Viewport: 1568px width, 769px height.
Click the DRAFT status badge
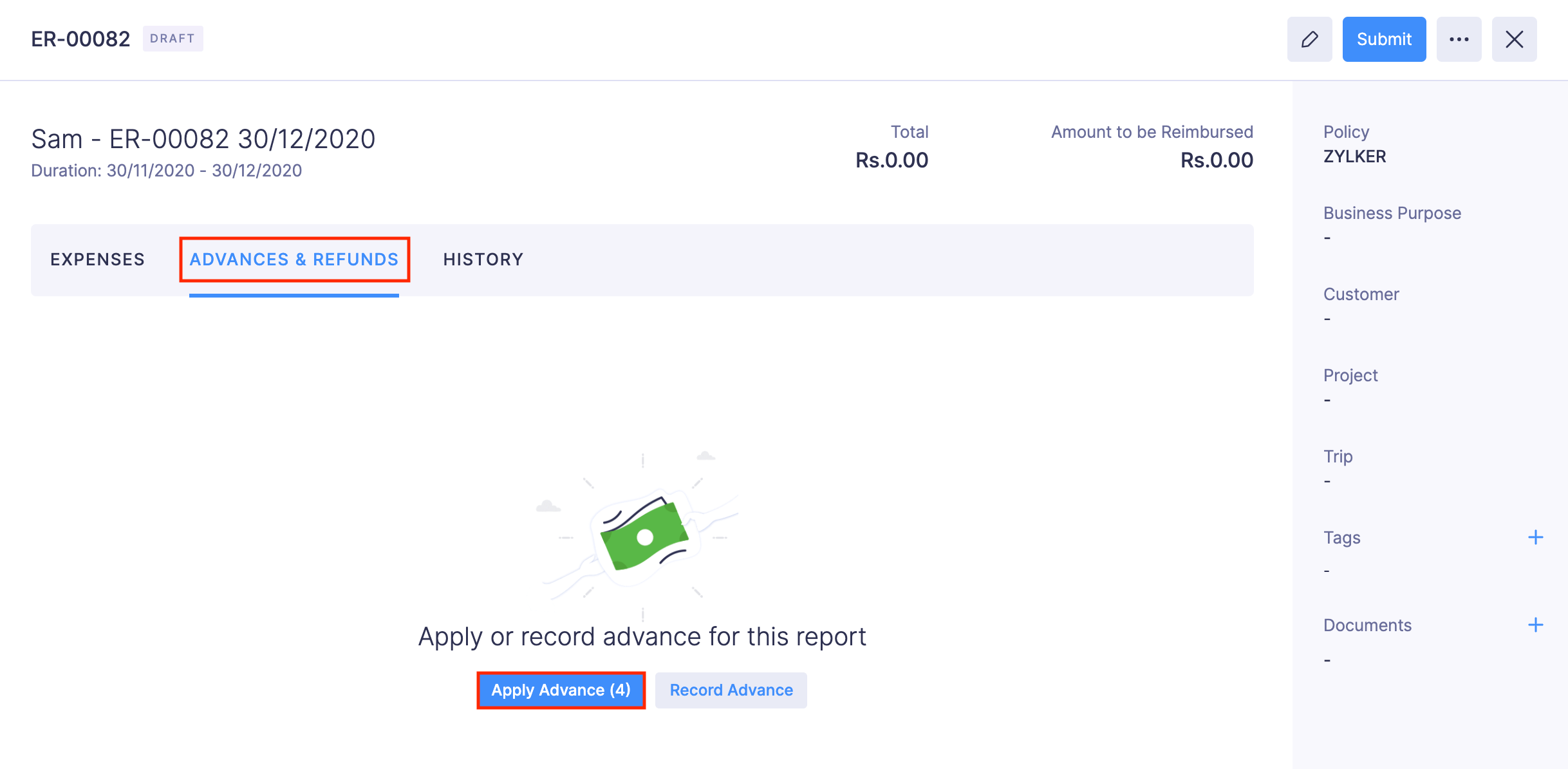coord(173,38)
